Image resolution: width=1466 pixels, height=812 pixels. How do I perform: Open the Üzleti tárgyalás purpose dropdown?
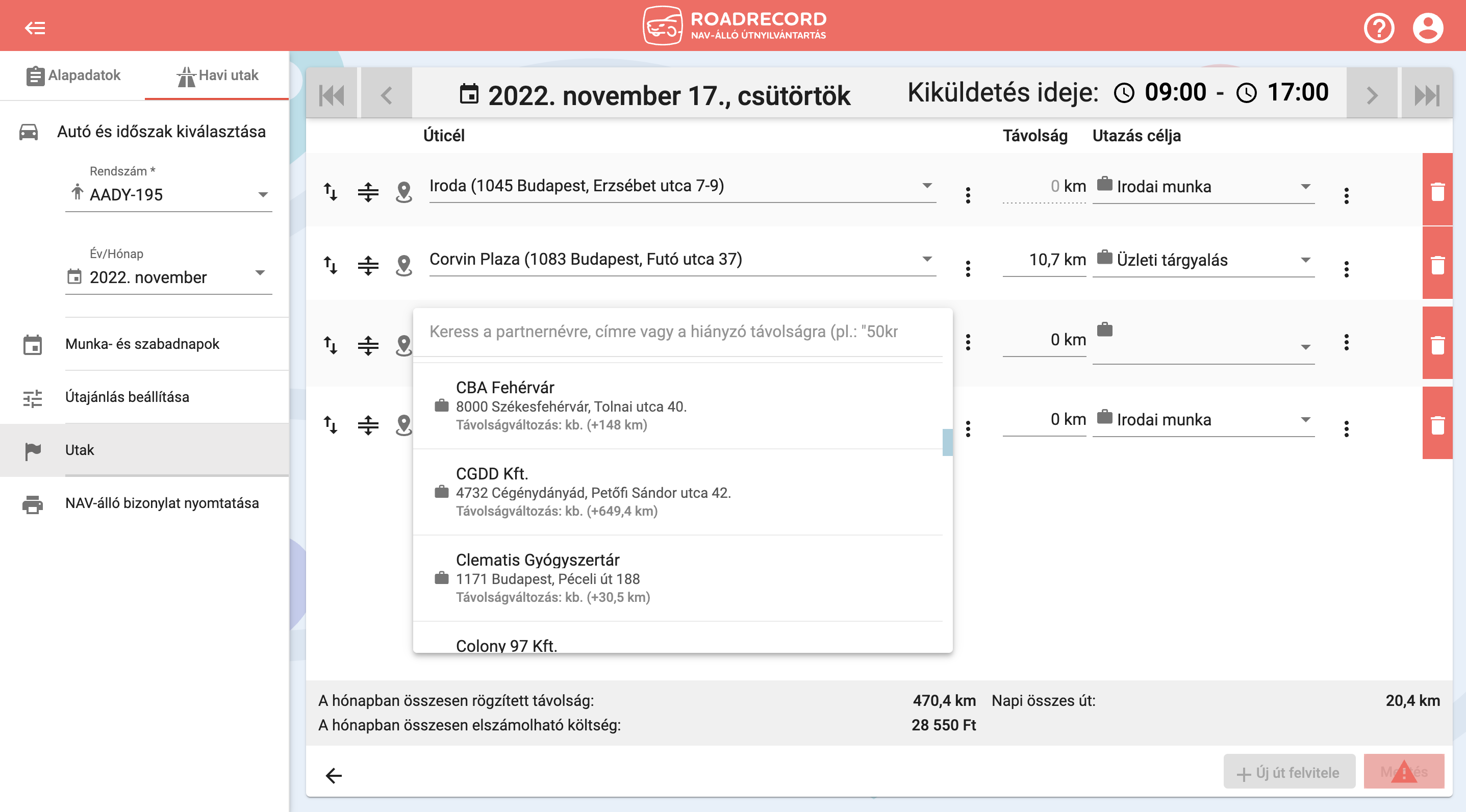(x=1204, y=260)
